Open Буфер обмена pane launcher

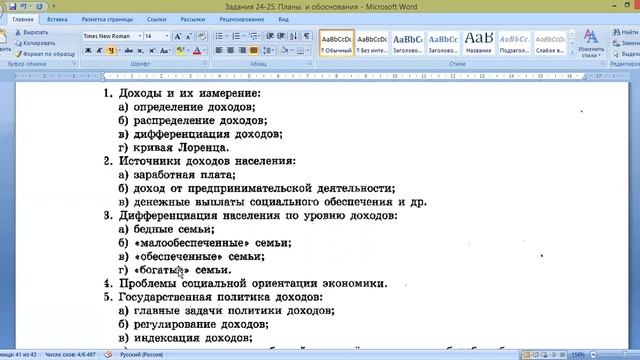[x=74, y=64]
